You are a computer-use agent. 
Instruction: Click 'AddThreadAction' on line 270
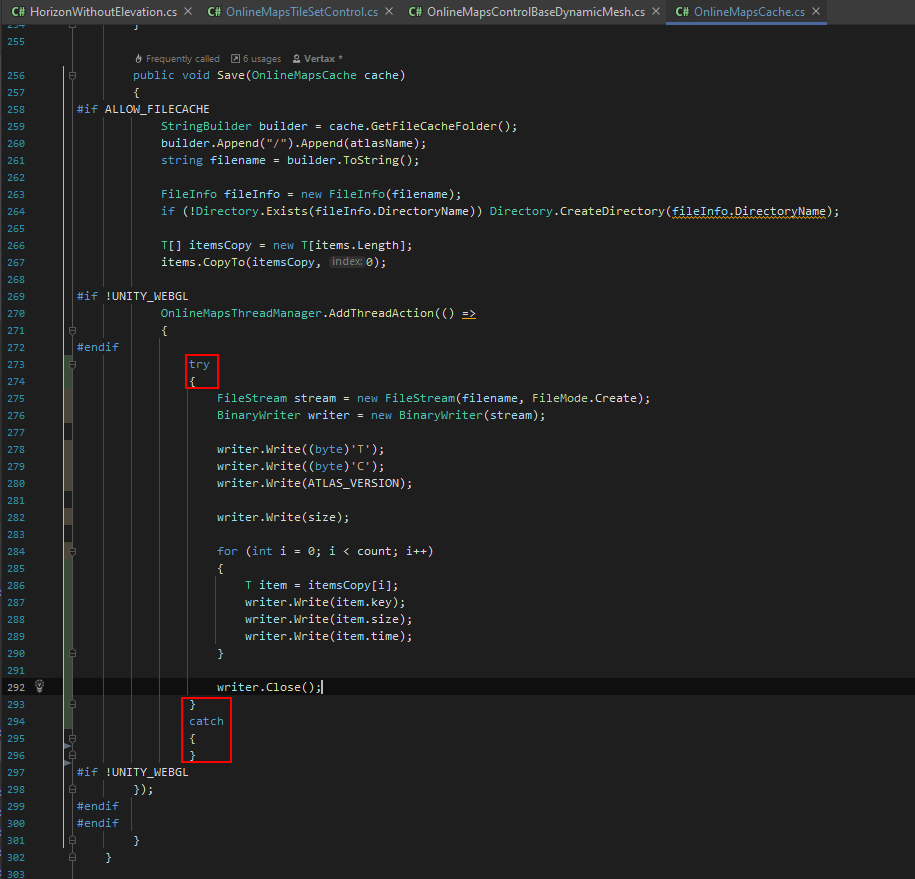click(381, 313)
